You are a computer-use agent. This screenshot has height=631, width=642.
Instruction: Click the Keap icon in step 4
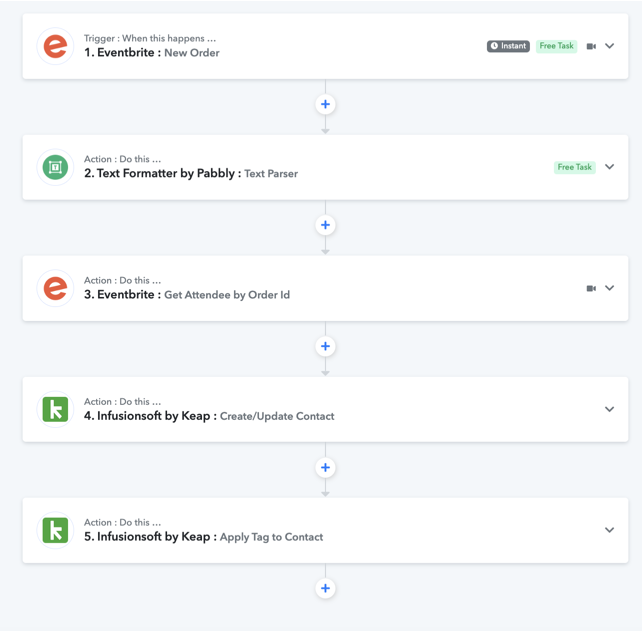(x=55, y=409)
